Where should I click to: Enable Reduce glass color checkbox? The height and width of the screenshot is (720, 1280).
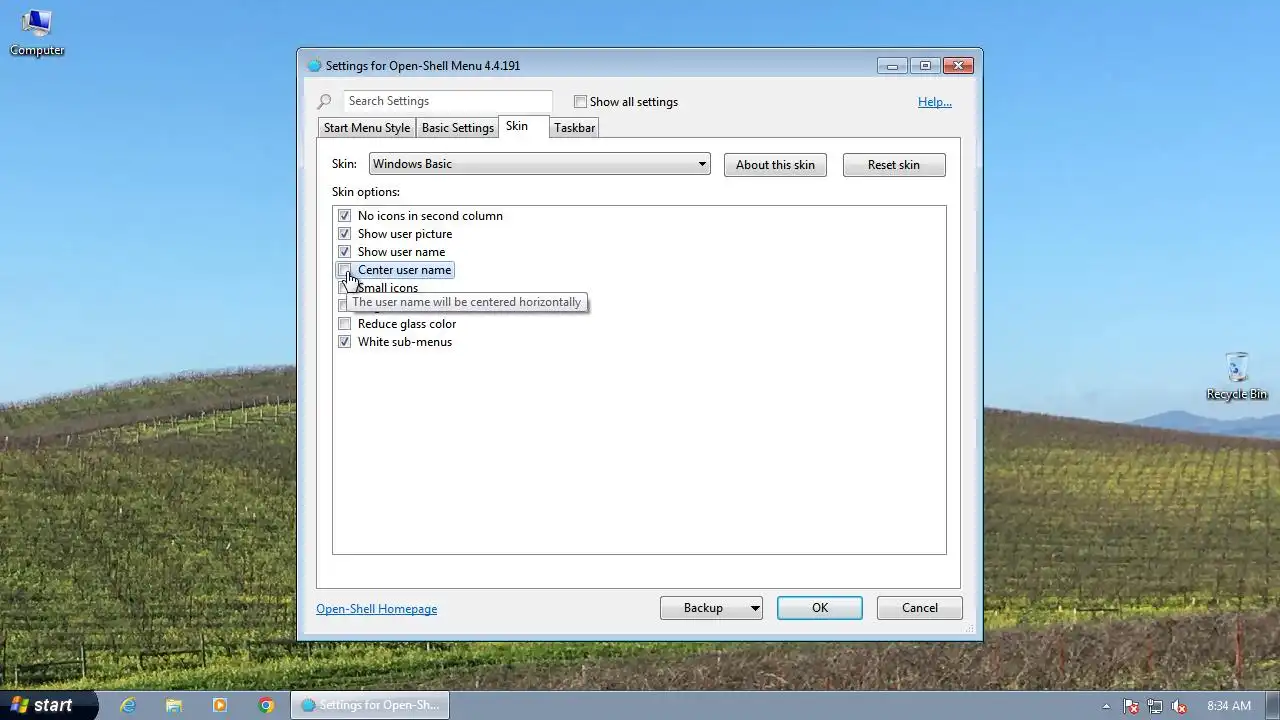pos(344,324)
